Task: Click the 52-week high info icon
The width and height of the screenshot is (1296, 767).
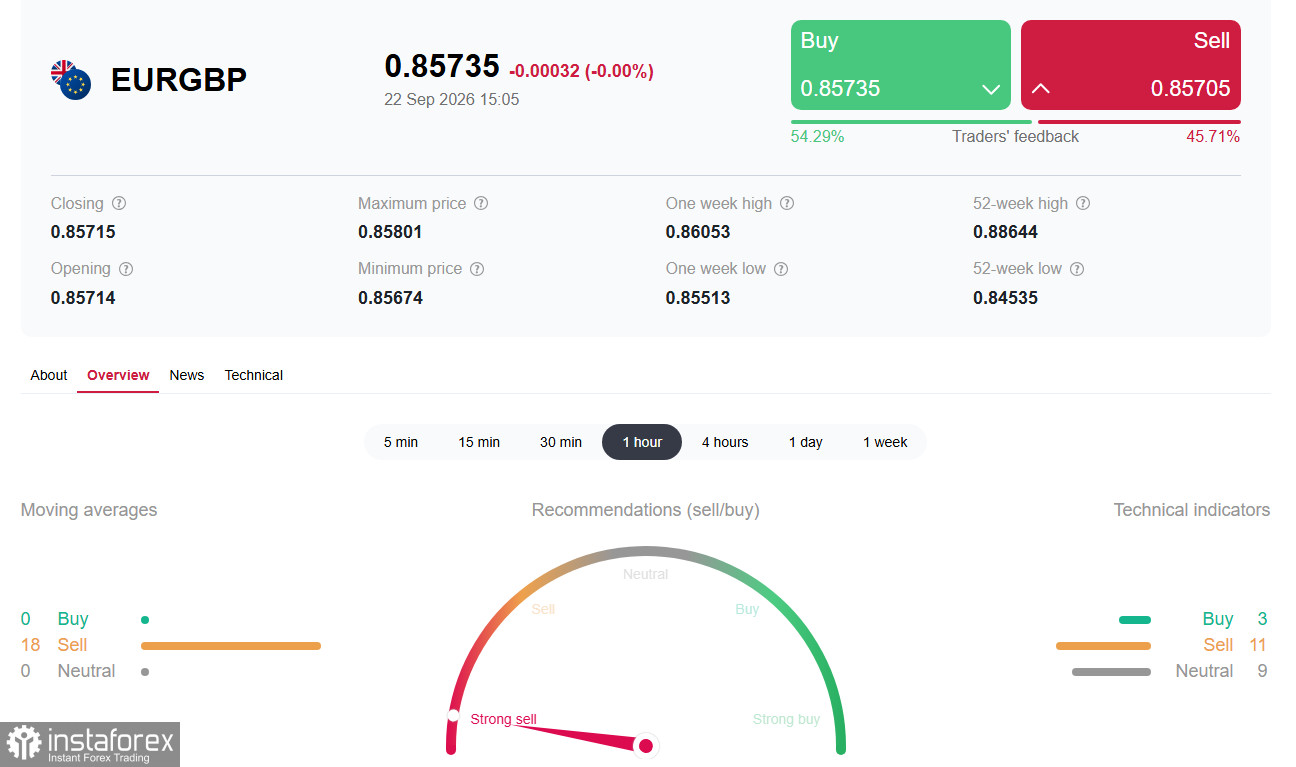Action: (x=1083, y=203)
